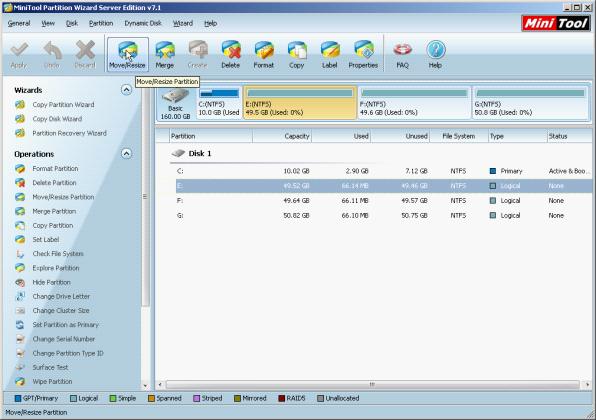
Task: Launch the Partition Recovery Wizard link
Action: pos(69,133)
